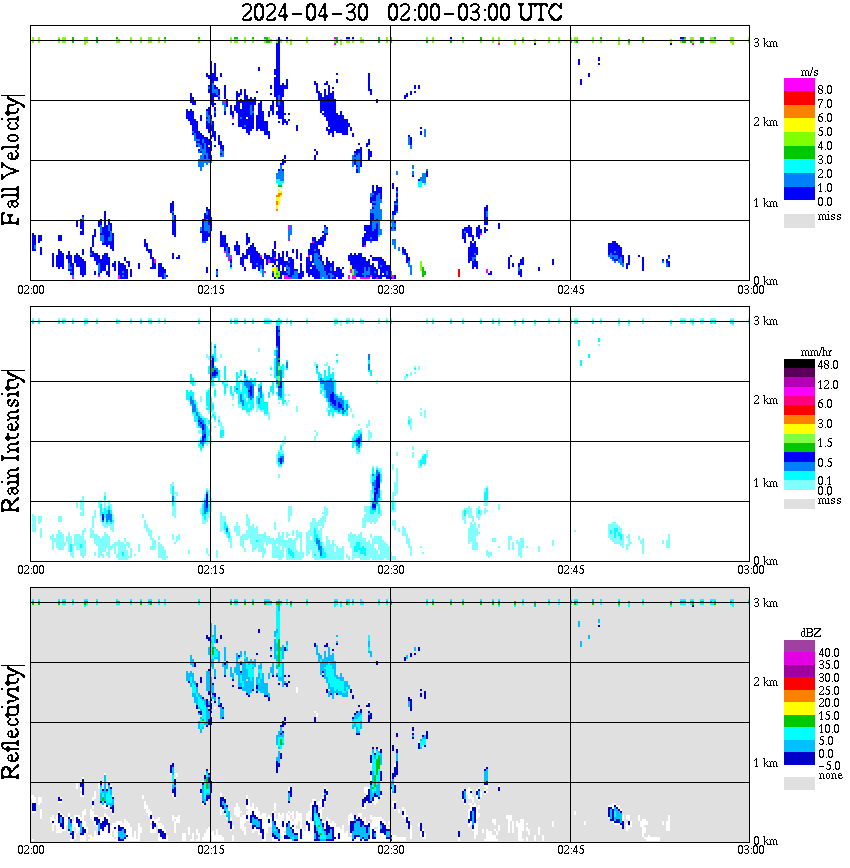Select the light green 4.0 swatch in m/s legend

(x=799, y=140)
